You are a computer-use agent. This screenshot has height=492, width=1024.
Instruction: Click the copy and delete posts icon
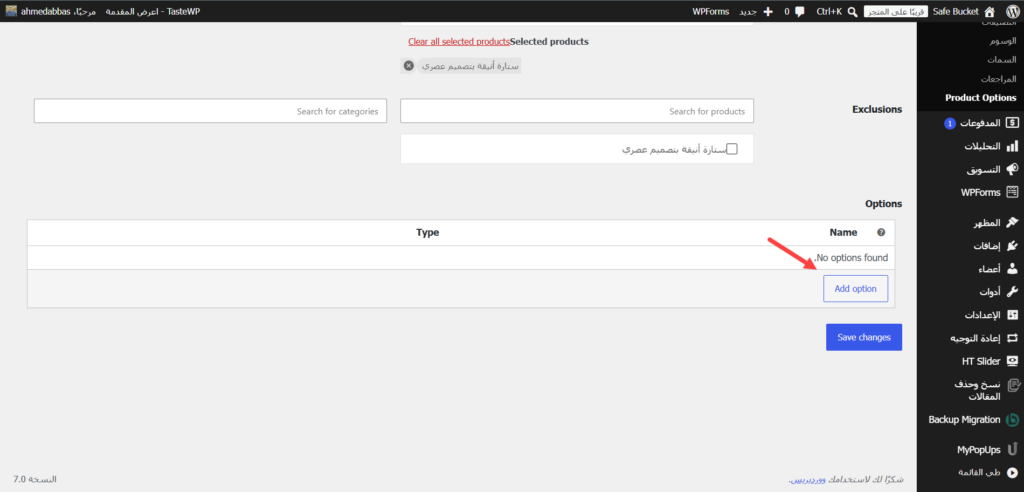coord(1013,385)
